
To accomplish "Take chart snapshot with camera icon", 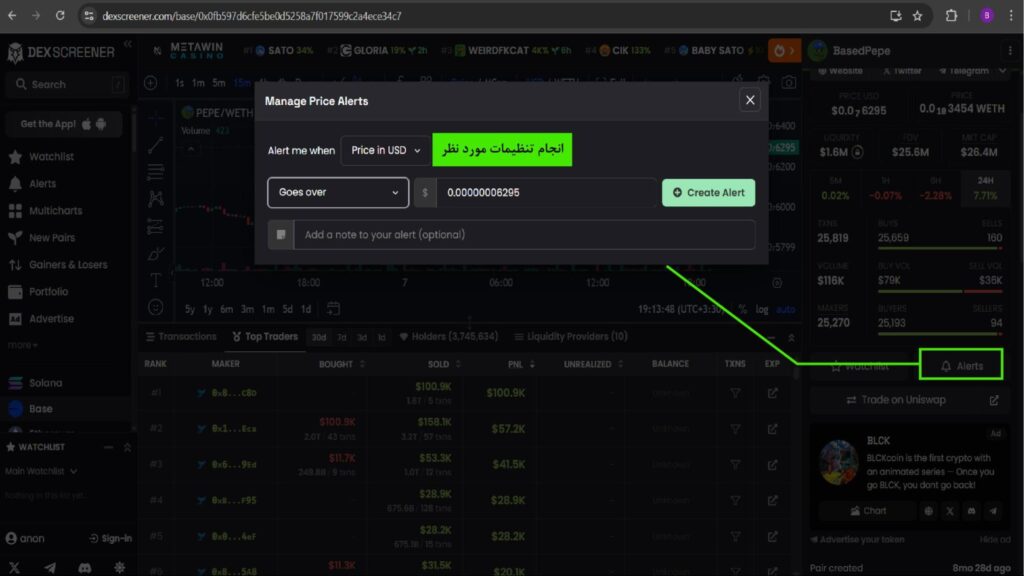I will (x=789, y=83).
